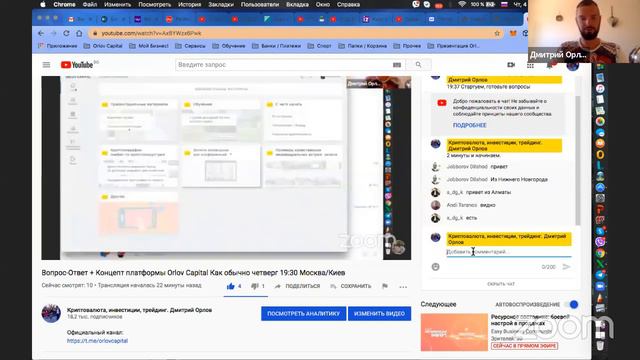Open the Apple menu
The image size is (640, 360).
click(x=43, y=4)
